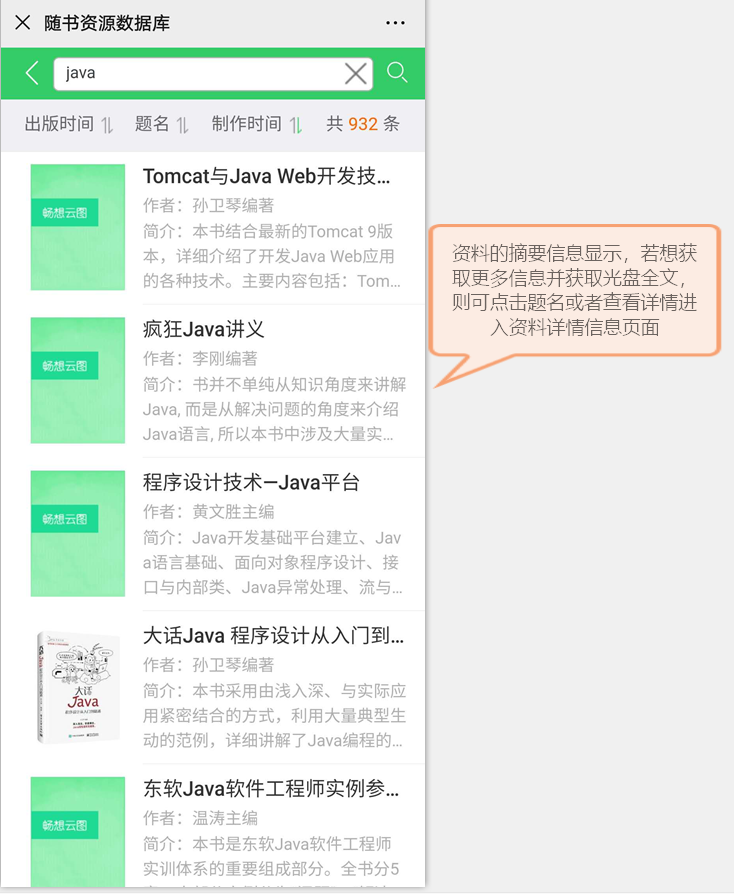734x894 pixels.
Task: Clear the java search text
Action: pyautogui.click(x=355, y=74)
